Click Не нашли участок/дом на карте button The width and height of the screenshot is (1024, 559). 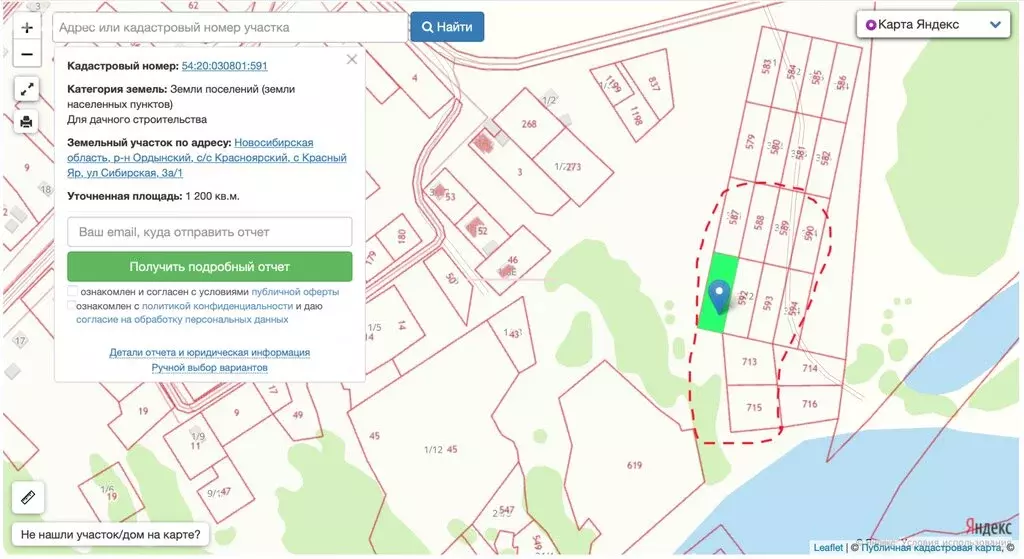click(x=111, y=534)
